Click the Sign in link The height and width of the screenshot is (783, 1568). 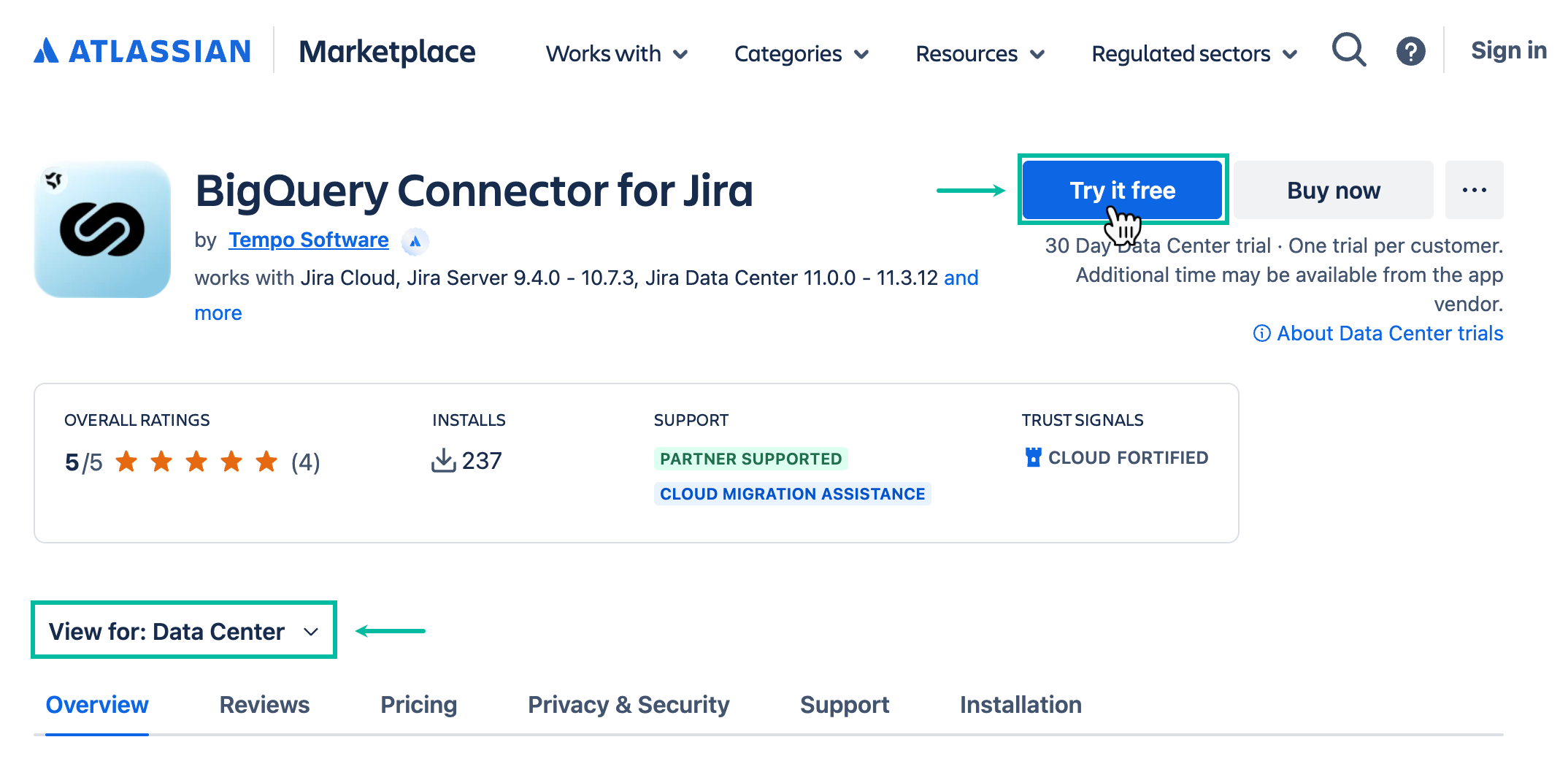pos(1508,50)
